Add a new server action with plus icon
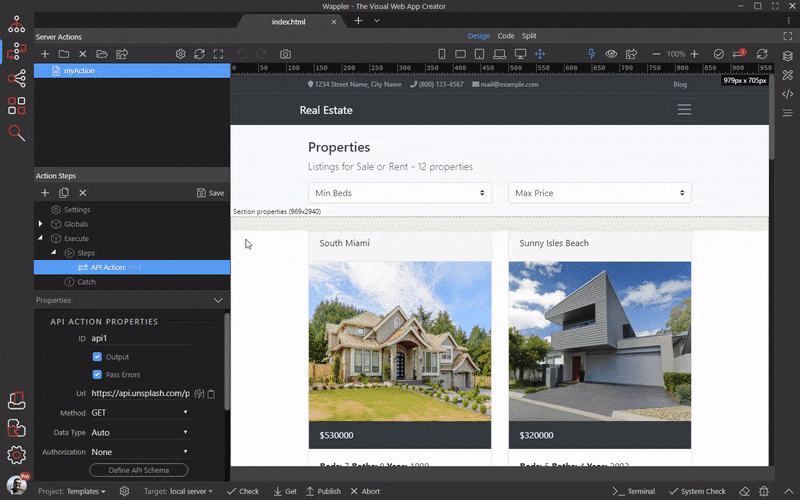This screenshot has height=500, width=800. pyautogui.click(x=44, y=53)
